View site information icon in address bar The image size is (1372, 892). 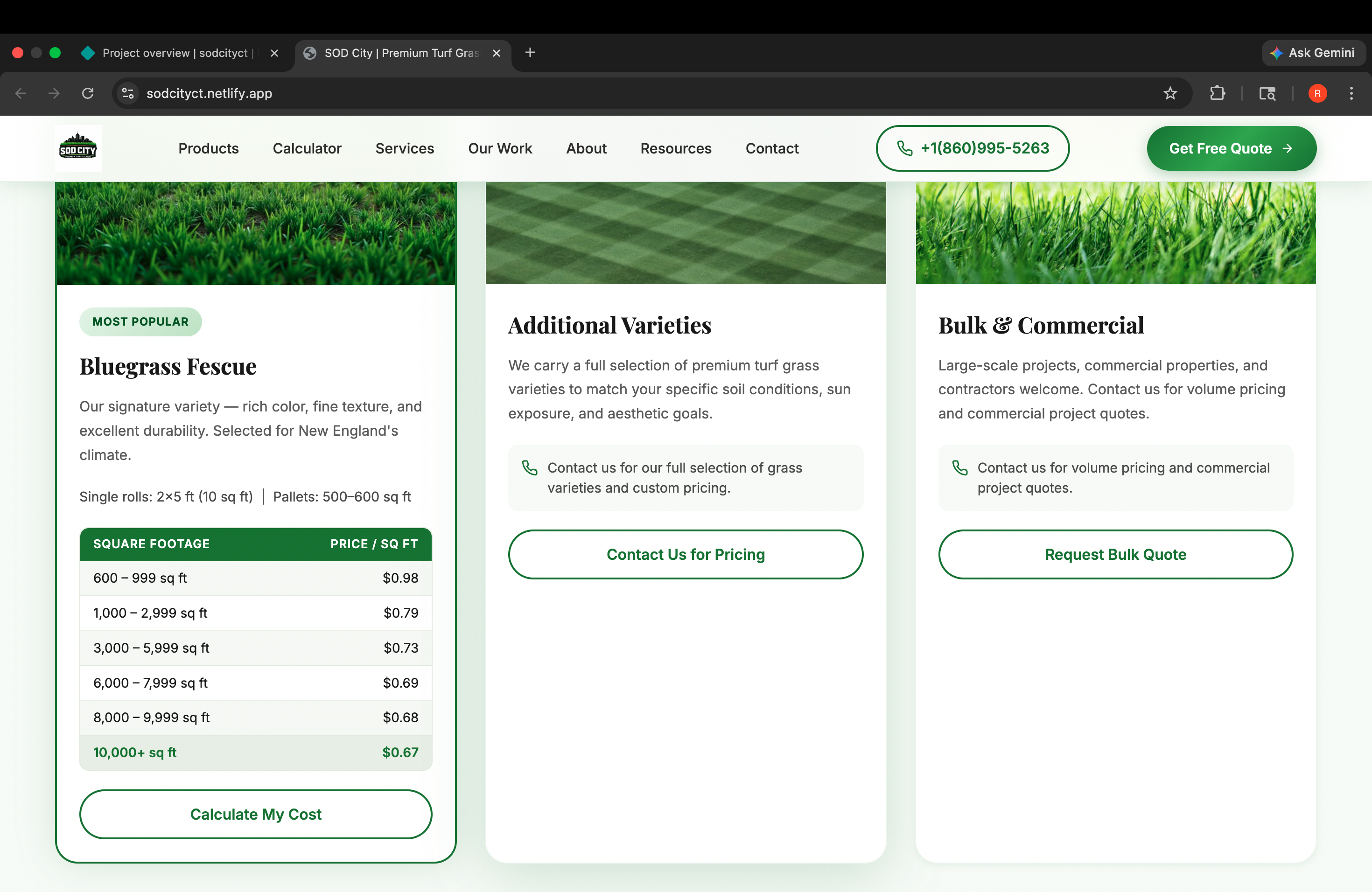tap(128, 93)
